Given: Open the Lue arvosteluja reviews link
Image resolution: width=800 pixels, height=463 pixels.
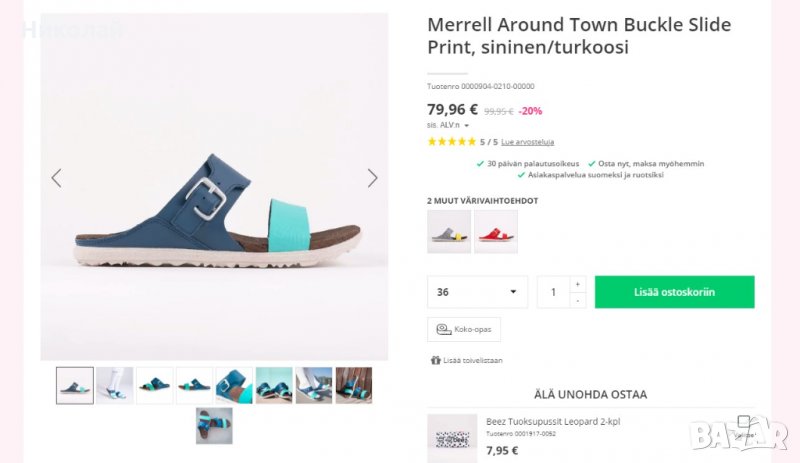Looking at the screenshot, I should [x=527, y=142].
